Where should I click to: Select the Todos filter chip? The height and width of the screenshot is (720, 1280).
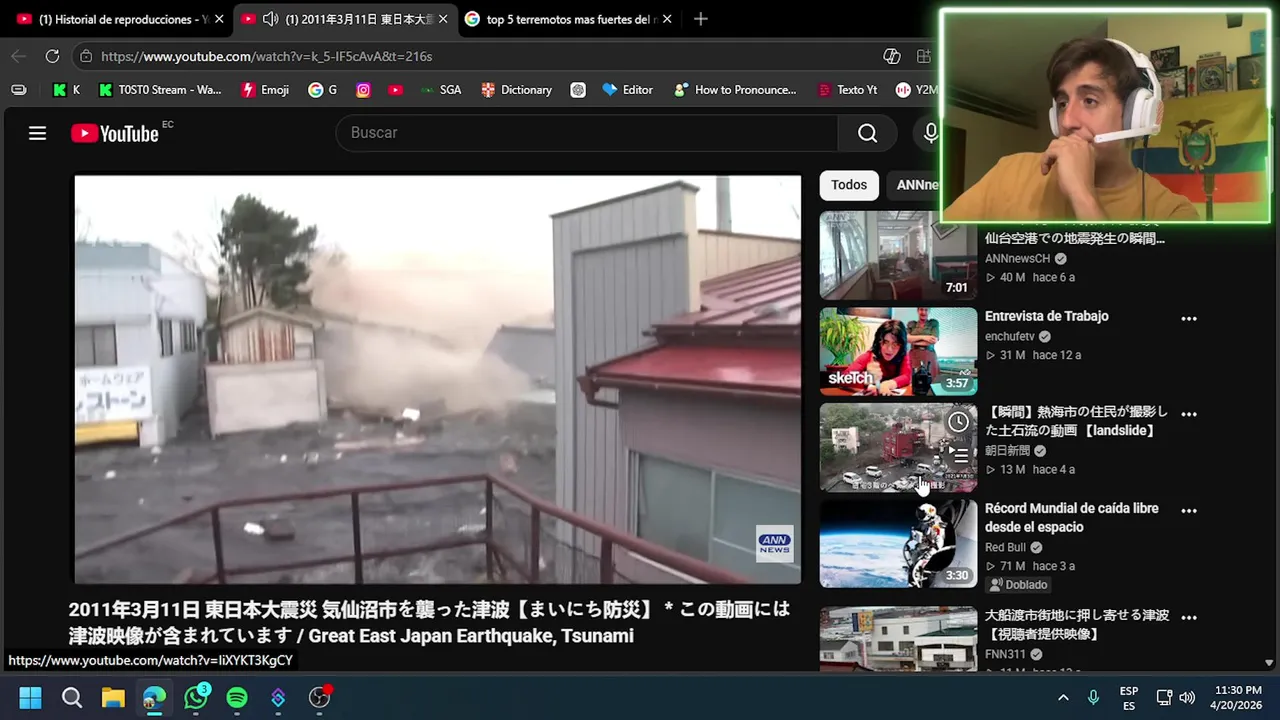(849, 185)
